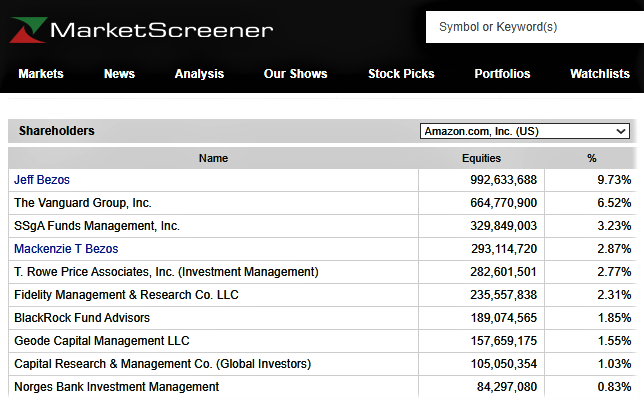The image size is (644, 405).
Task: Select equities value 664,770,900
Action: 504,202
